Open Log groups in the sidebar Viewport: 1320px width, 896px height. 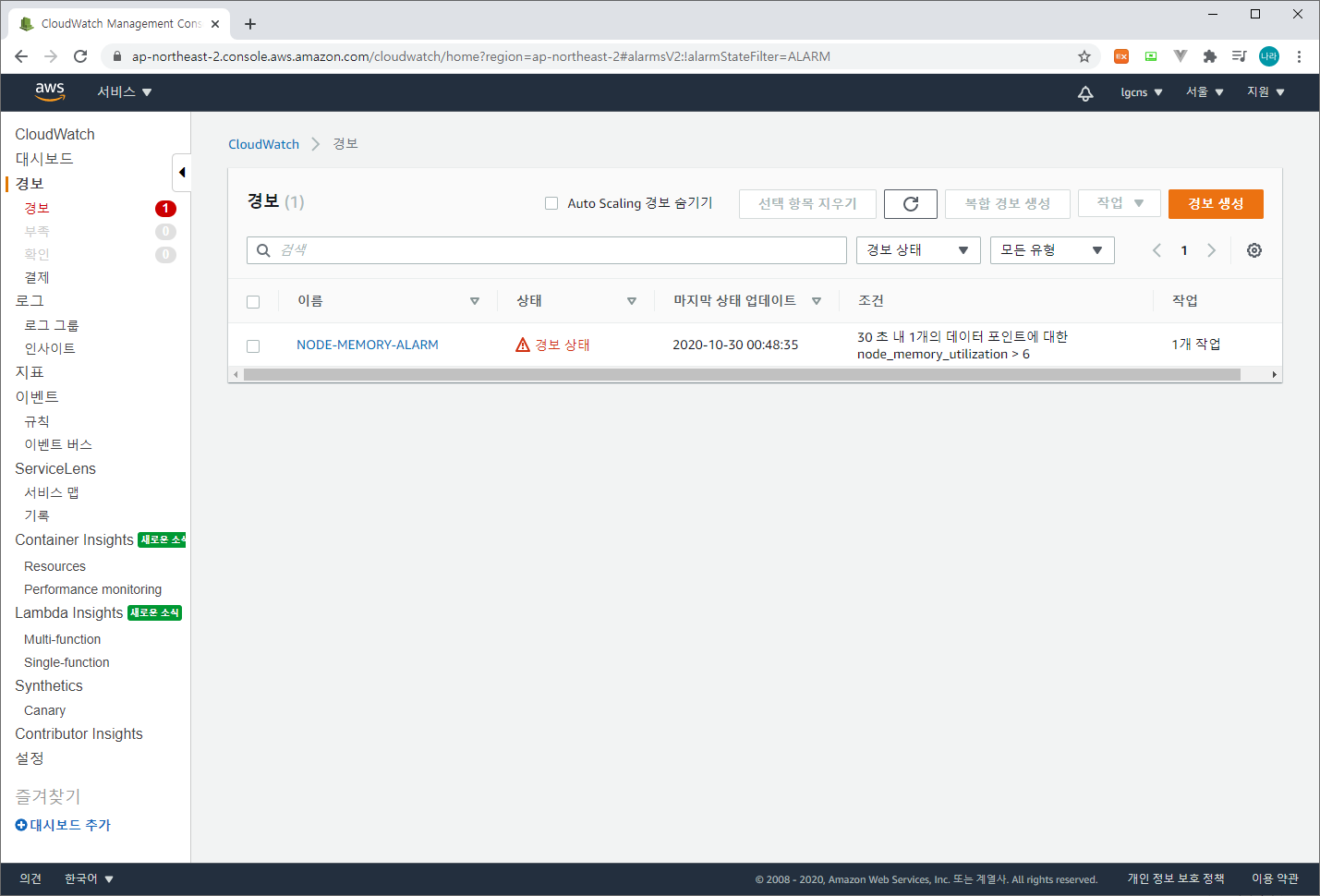click(x=51, y=325)
